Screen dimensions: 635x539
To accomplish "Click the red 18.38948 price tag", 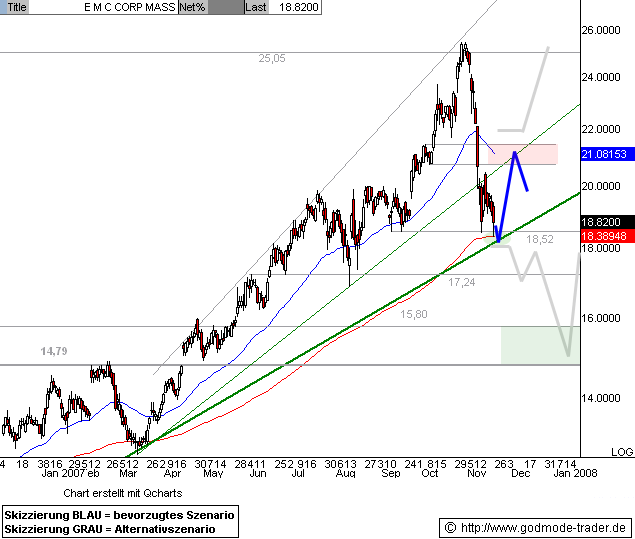I will point(607,236).
